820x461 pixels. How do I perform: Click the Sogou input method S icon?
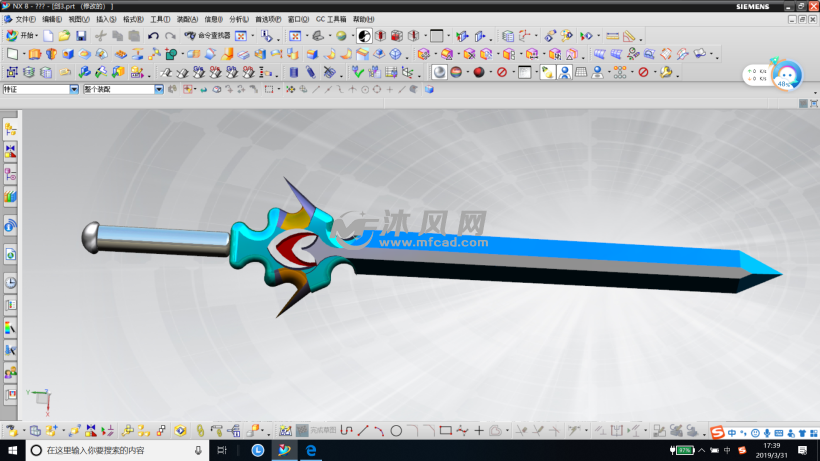coord(716,432)
